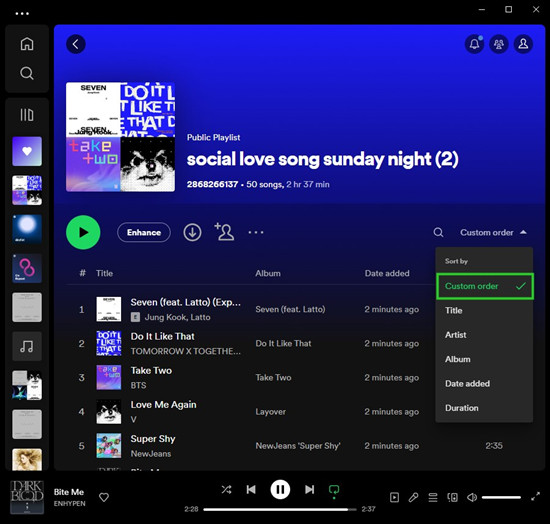The image size is (550, 524).
Task: Open more options for playlist
Action: coord(256,232)
